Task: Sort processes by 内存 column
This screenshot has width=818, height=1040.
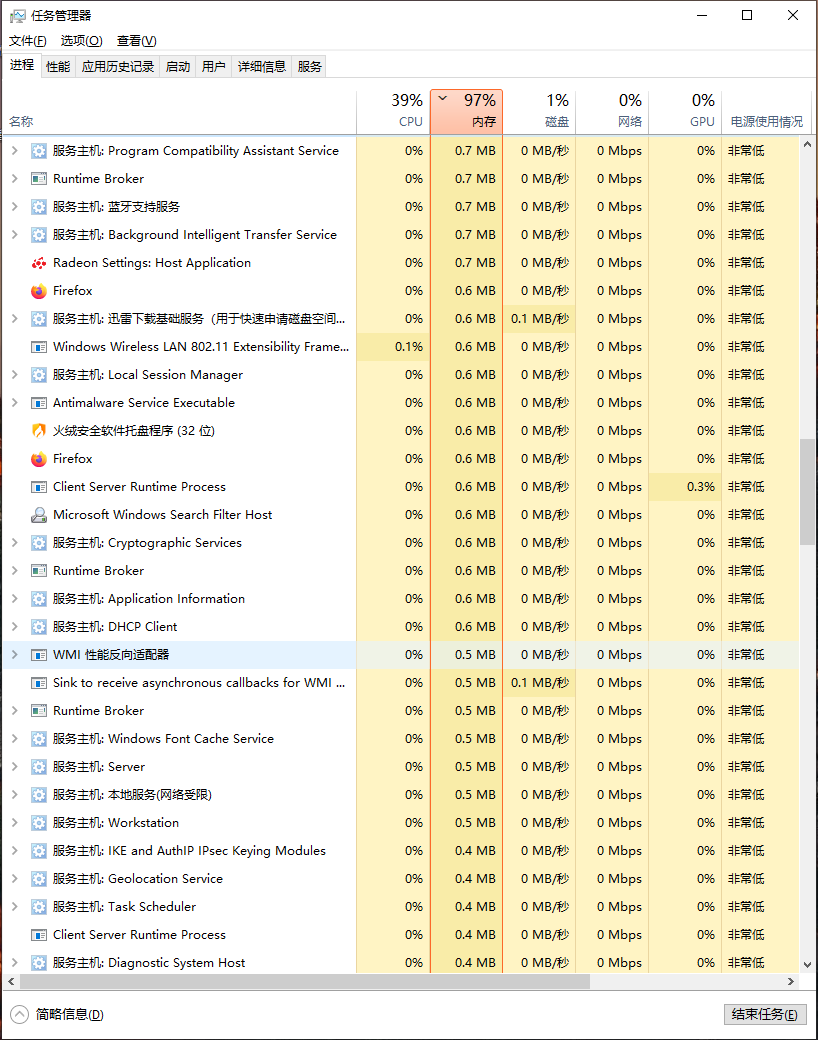Action: click(x=466, y=111)
